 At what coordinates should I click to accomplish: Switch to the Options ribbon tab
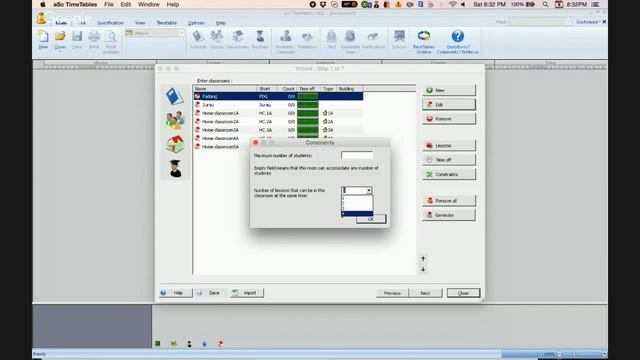(196, 23)
